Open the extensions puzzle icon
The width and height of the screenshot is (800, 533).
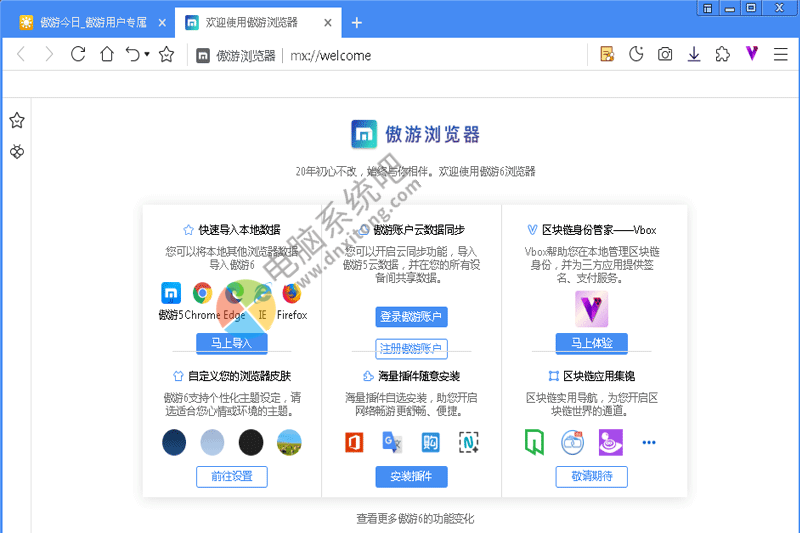(722, 54)
